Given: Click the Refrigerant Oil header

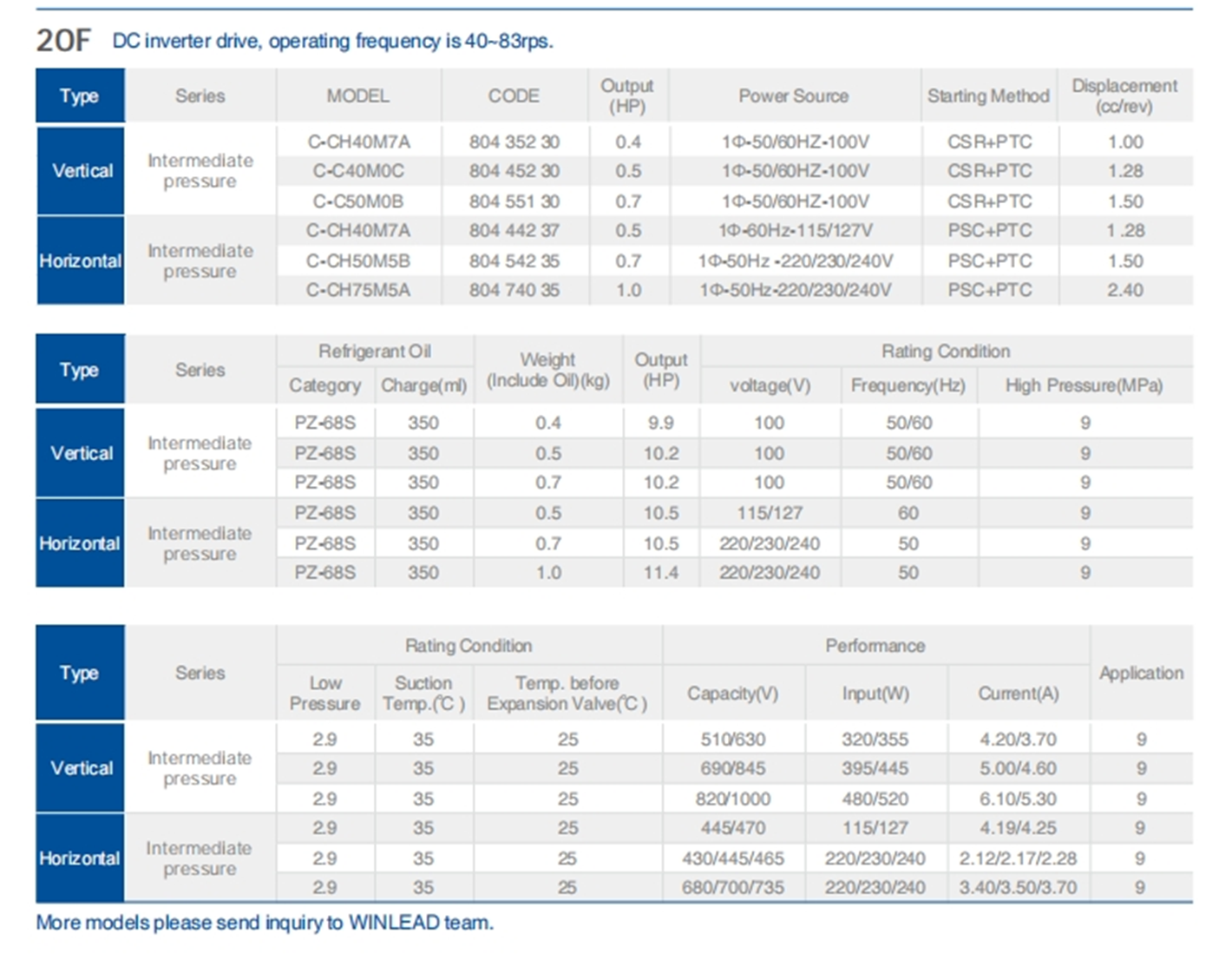Looking at the screenshot, I should pos(374,351).
